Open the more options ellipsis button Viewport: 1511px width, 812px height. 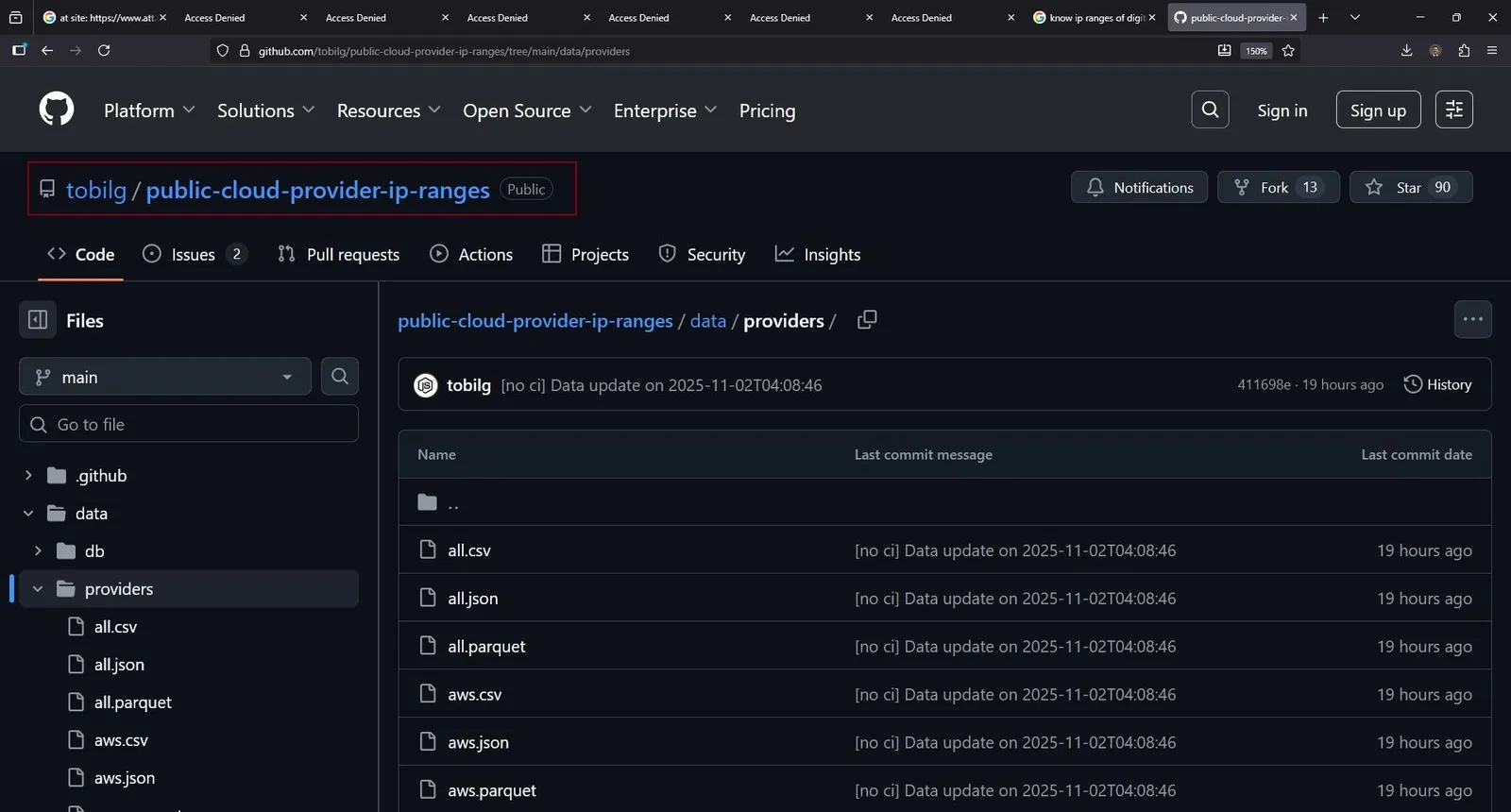[1473, 319]
